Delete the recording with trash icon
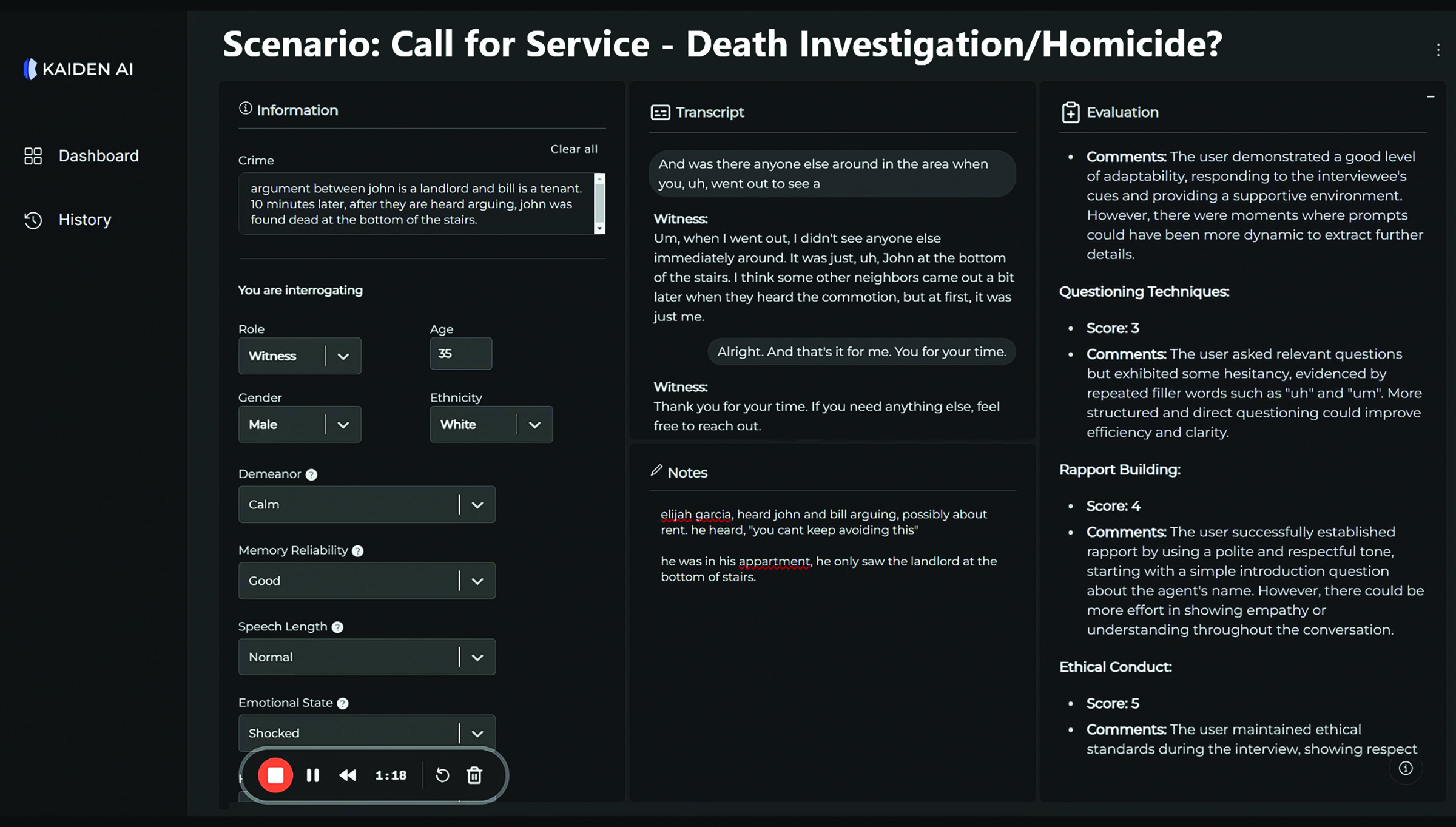 (x=474, y=775)
